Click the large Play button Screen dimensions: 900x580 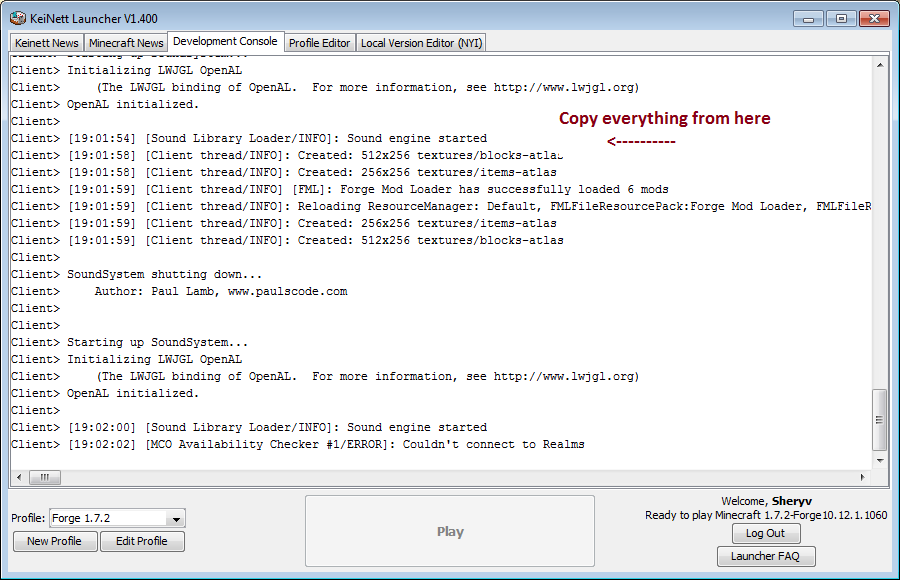click(450, 531)
